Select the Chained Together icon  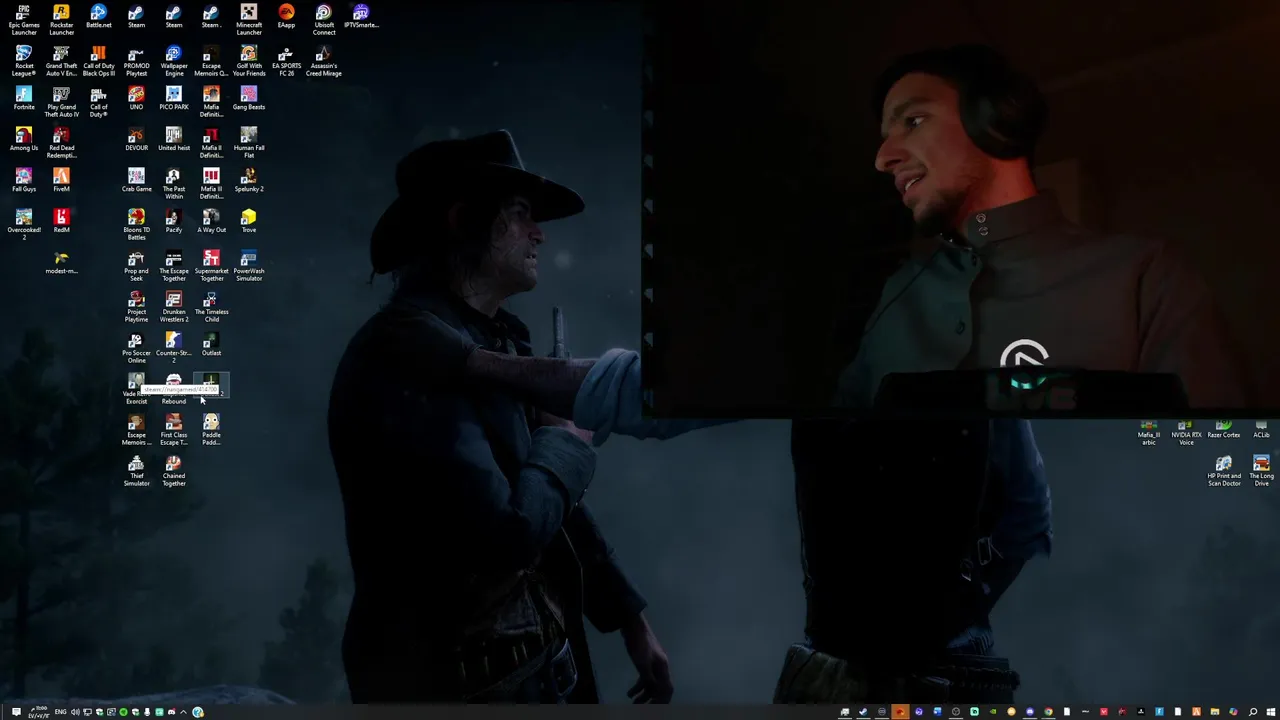point(174,471)
